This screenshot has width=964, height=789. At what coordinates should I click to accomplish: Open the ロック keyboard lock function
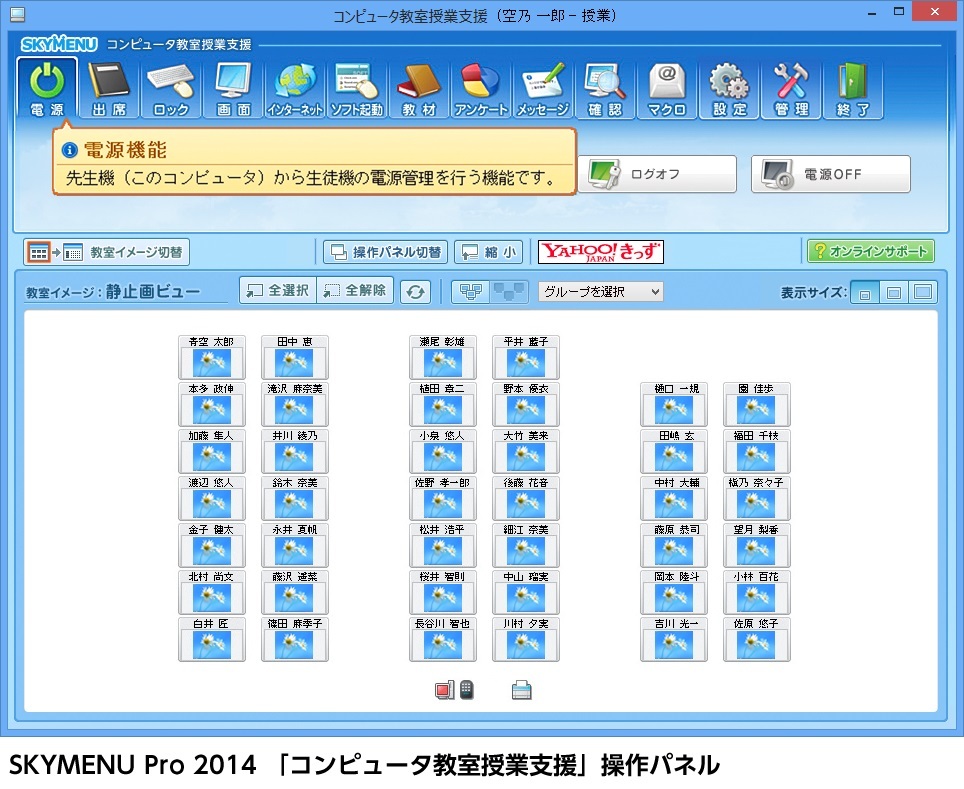171,89
